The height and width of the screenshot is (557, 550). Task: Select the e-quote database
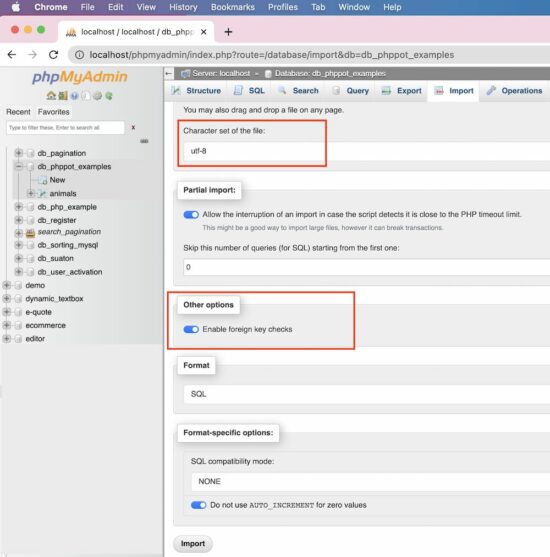tap(38, 312)
